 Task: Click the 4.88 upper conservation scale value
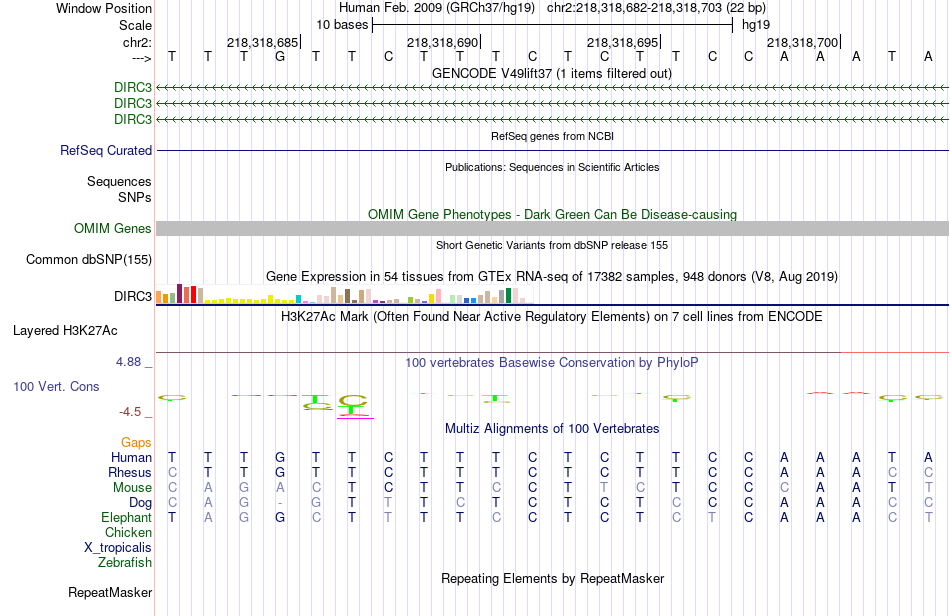pyautogui.click(x=128, y=362)
